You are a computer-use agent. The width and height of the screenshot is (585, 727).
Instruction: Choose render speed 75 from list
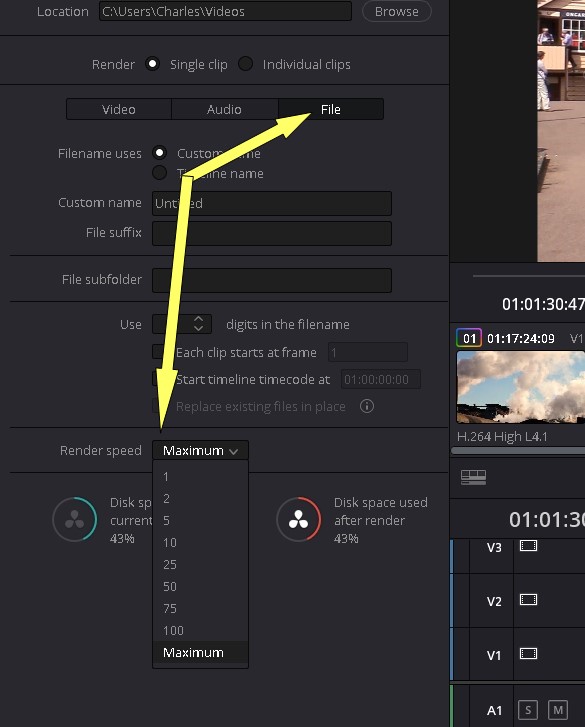pyautogui.click(x=200, y=608)
